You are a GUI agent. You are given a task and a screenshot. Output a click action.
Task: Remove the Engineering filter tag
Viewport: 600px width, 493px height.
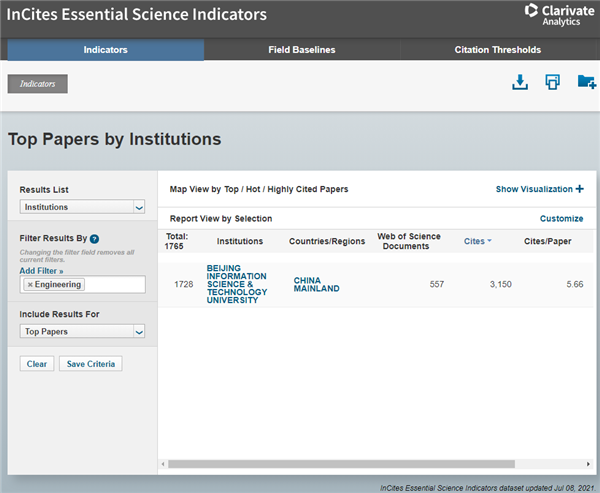(x=30, y=285)
